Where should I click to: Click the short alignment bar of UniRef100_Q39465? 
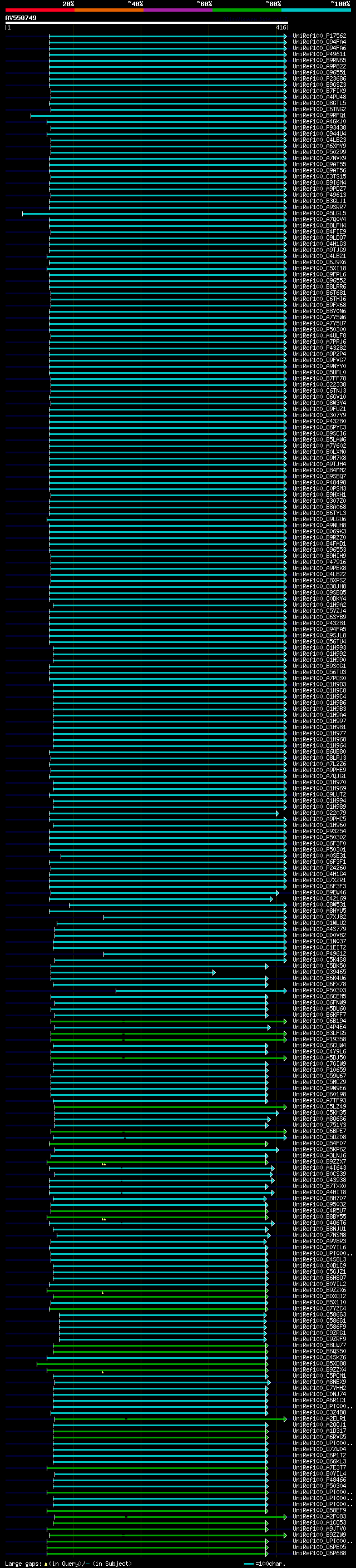pos(132,973)
